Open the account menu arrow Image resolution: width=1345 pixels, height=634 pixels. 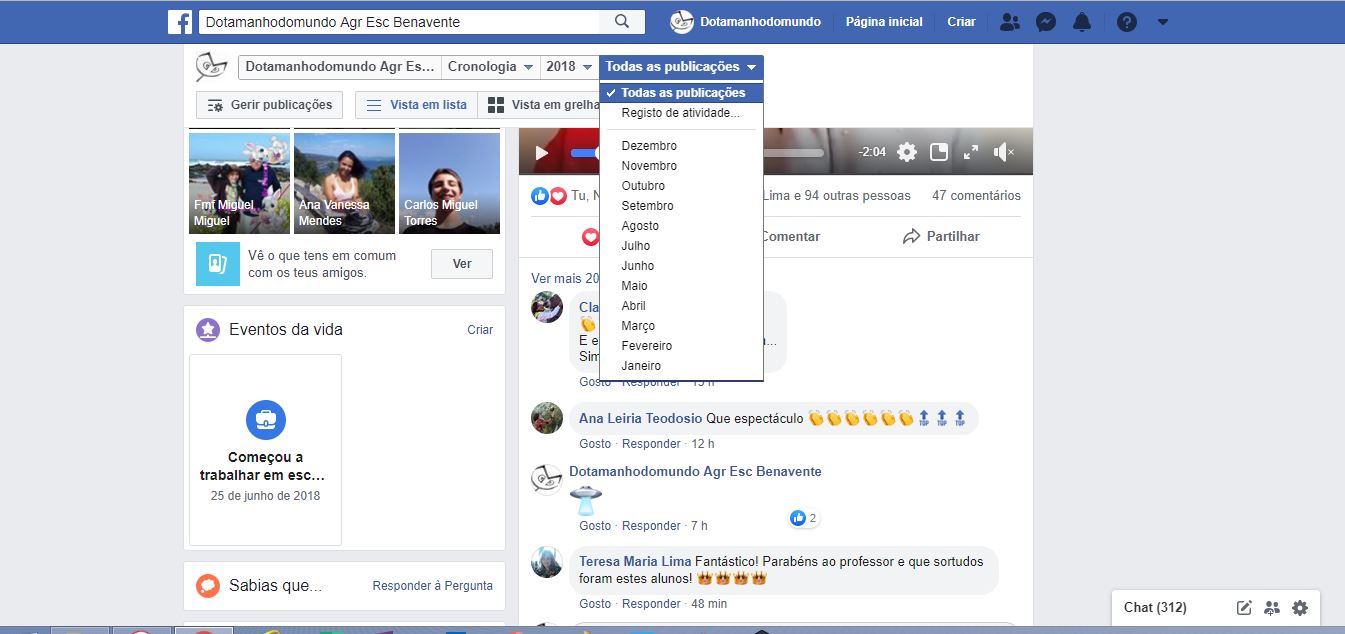[1162, 22]
